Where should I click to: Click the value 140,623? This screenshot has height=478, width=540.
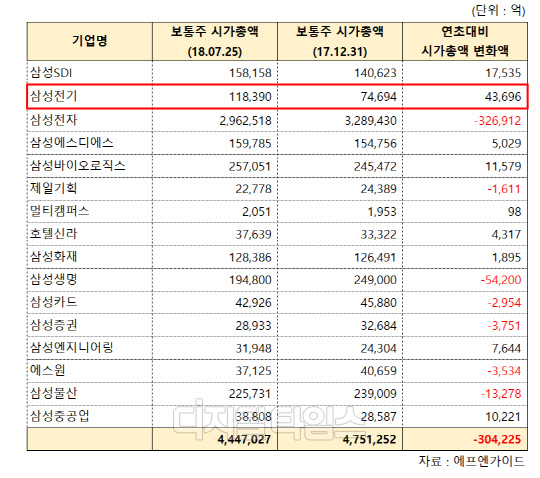tap(375, 73)
